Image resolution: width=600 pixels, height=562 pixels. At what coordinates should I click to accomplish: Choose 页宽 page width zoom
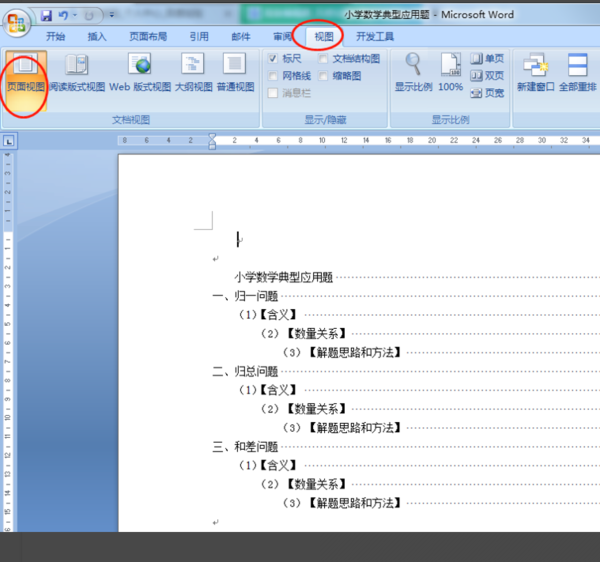[487, 93]
